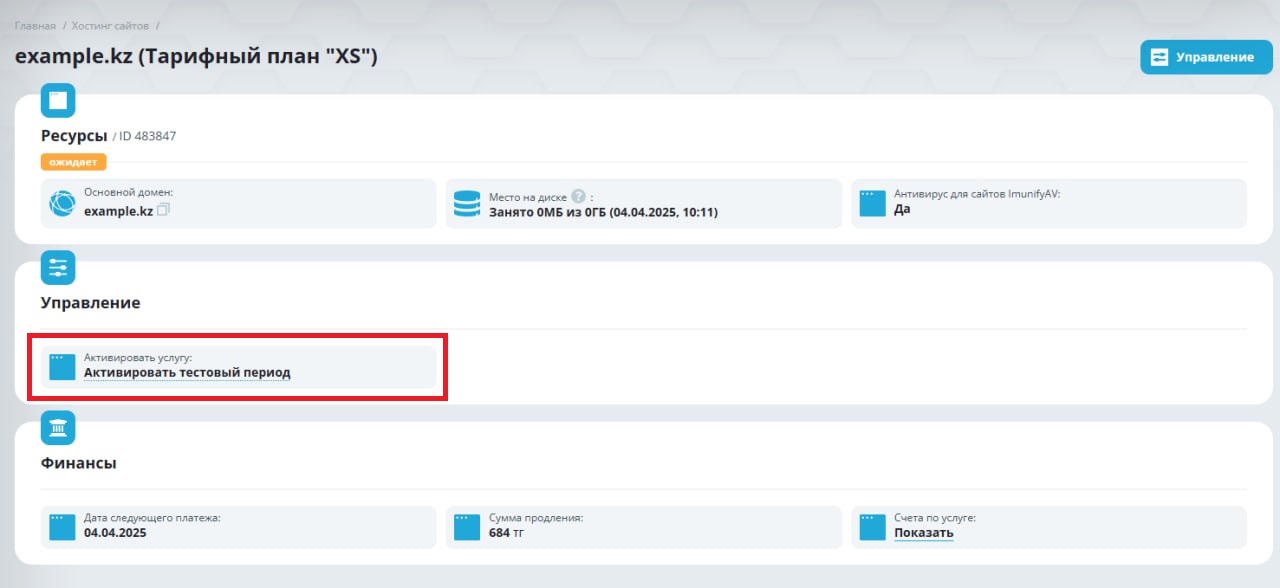Viewport: 1280px width, 588px height.
Task: Activate trial via "Активировать тестовый период"
Action: (187, 373)
